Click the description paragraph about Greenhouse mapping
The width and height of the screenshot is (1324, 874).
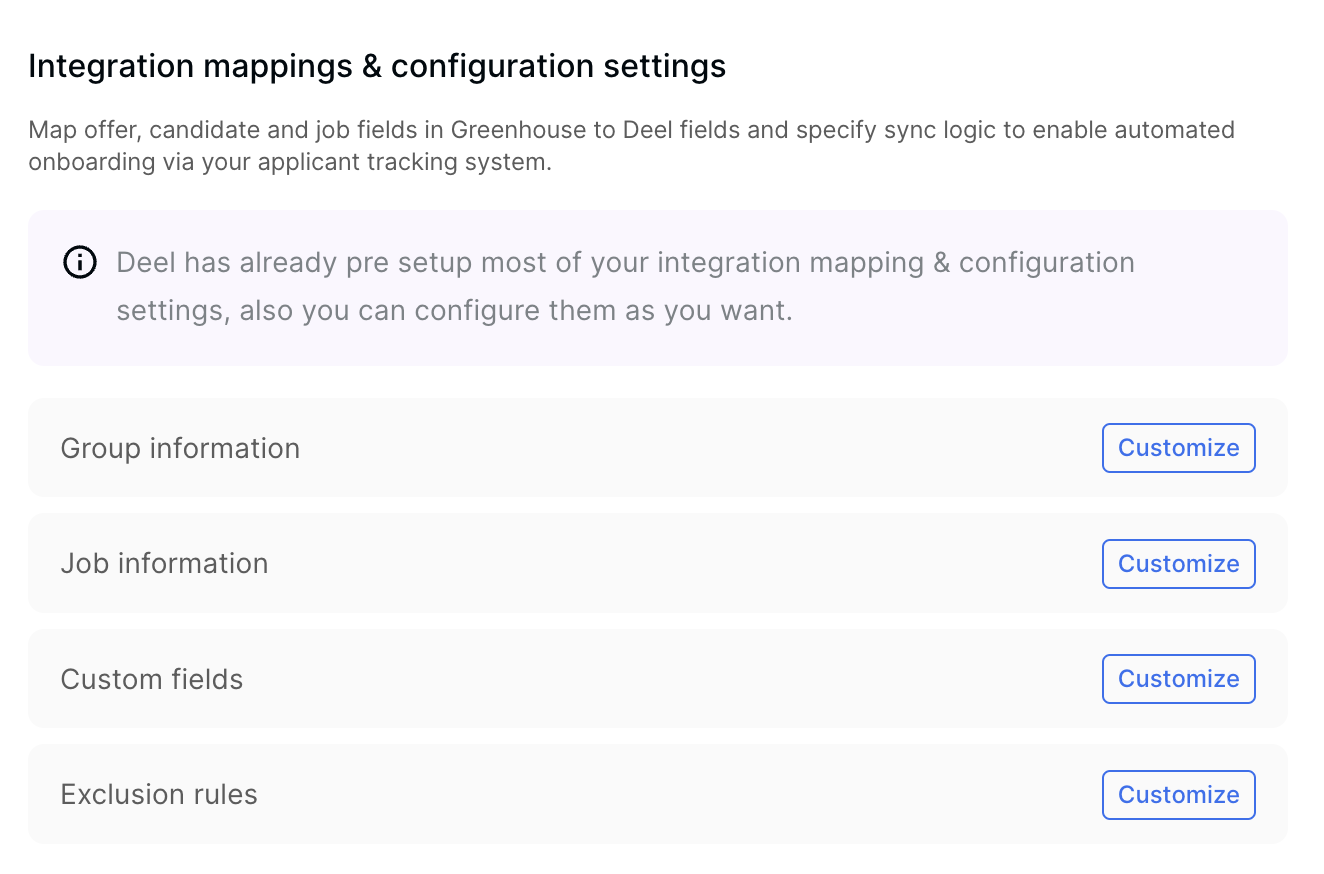[630, 145]
